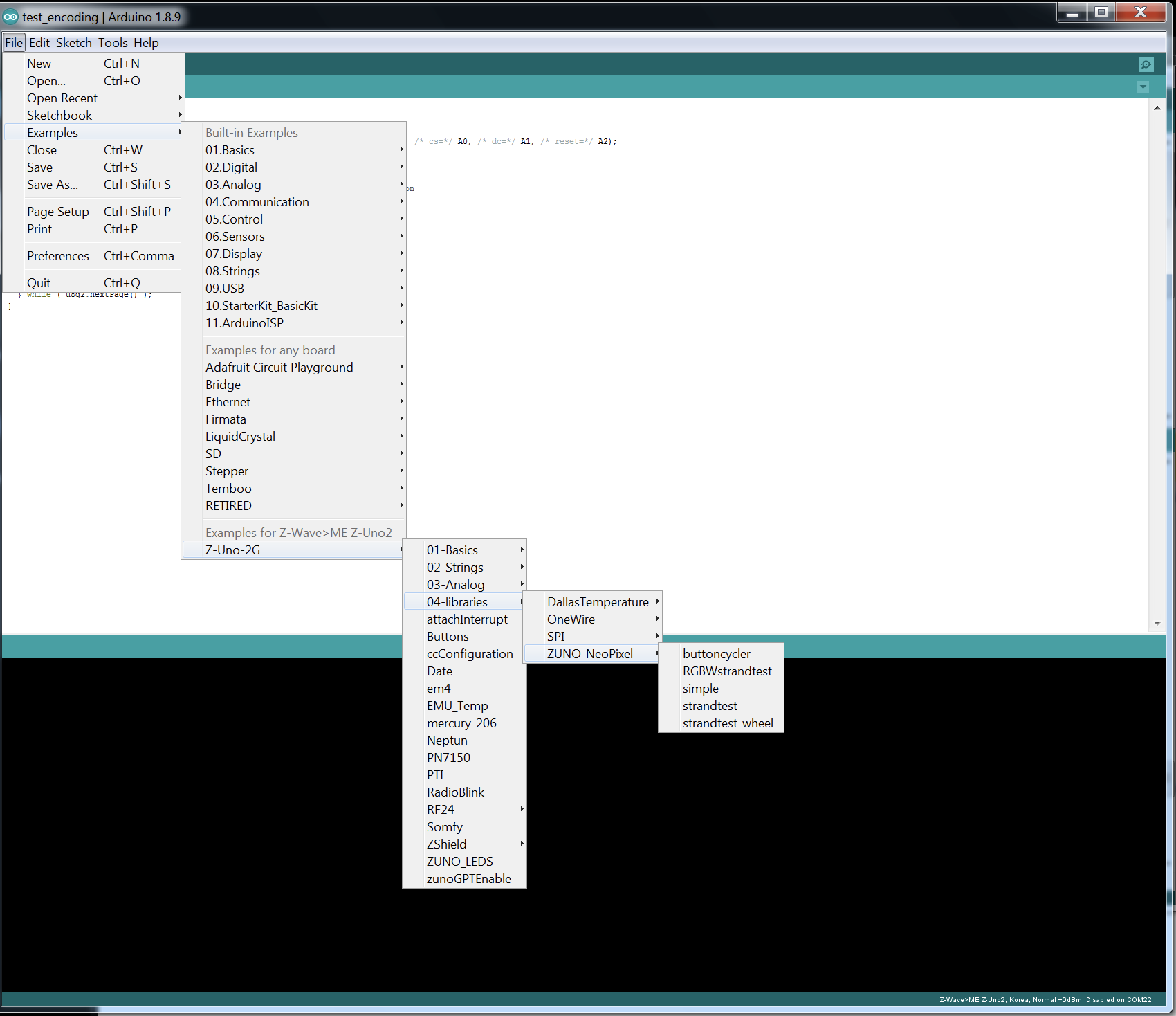1176x1016 pixels.
Task: Open 03-Analog under Z-Uno-2G
Action: coord(464,584)
